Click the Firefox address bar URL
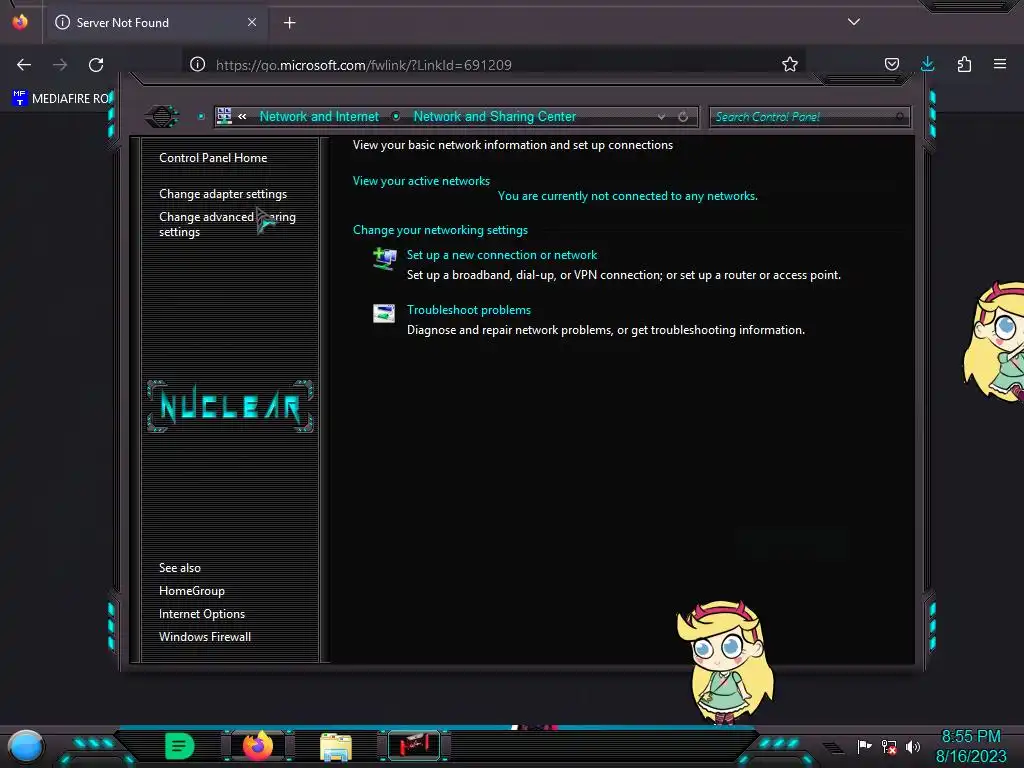This screenshot has width=1024, height=768. [x=364, y=65]
